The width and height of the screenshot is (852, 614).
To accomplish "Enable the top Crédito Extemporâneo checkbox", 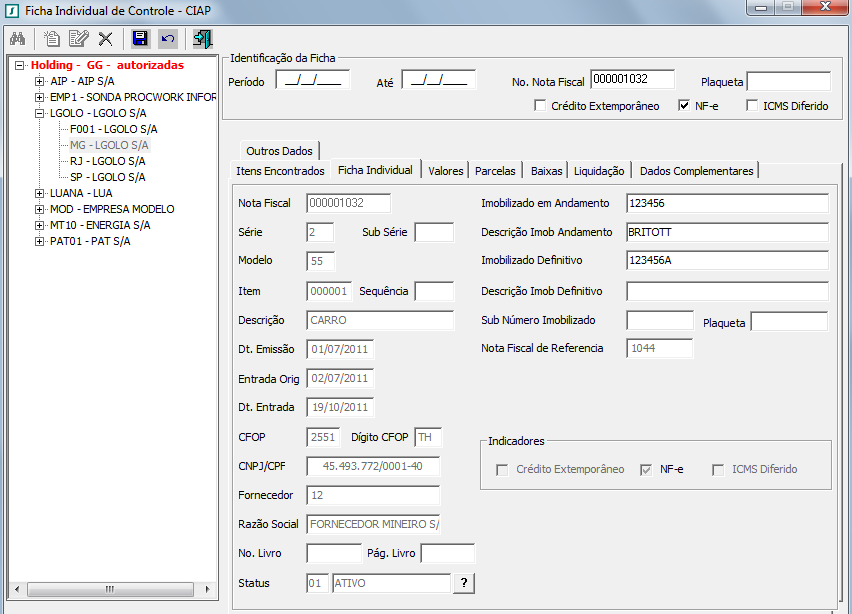I will pos(541,105).
